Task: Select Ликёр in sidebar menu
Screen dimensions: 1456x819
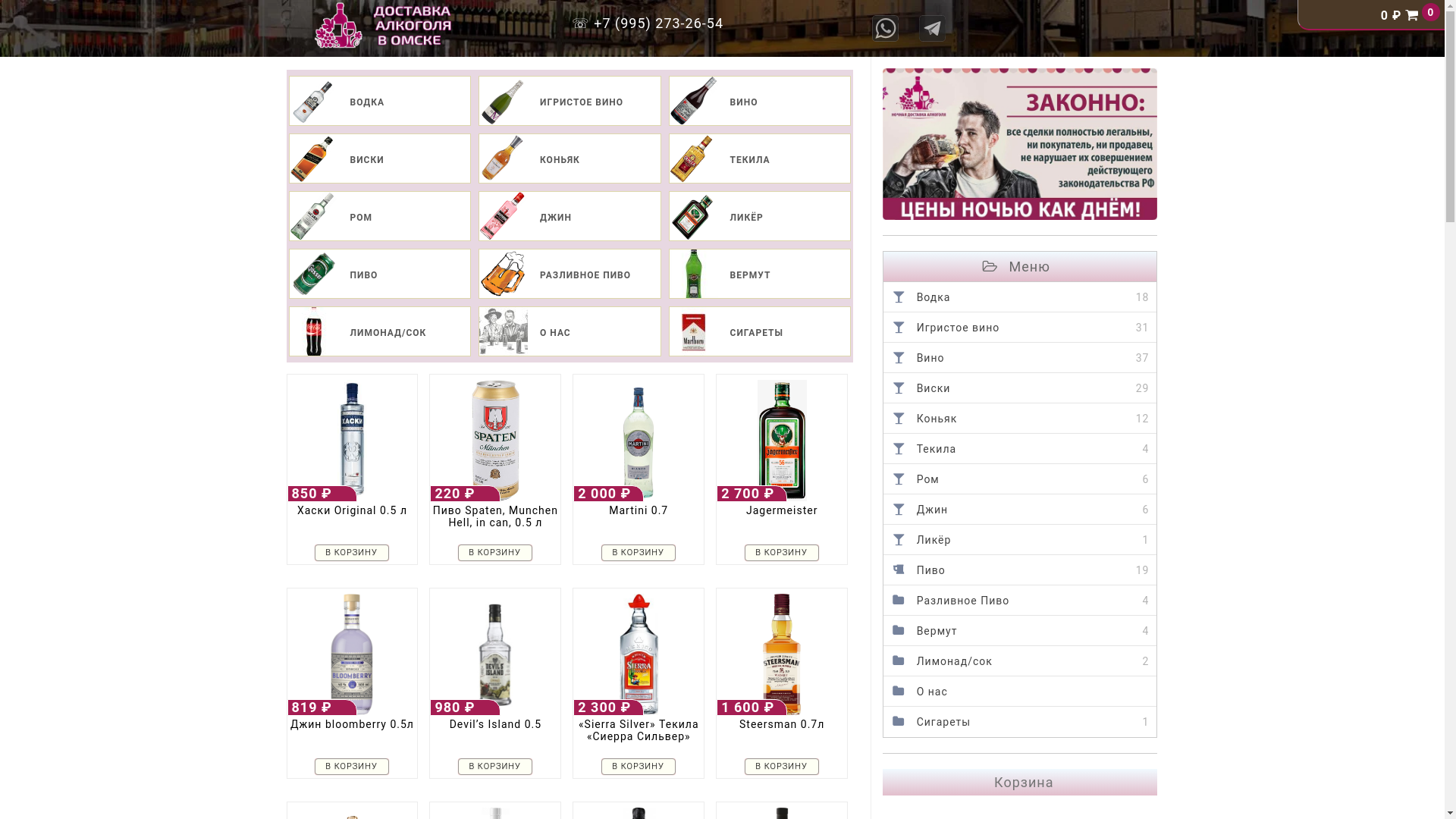Action: [x=1019, y=540]
